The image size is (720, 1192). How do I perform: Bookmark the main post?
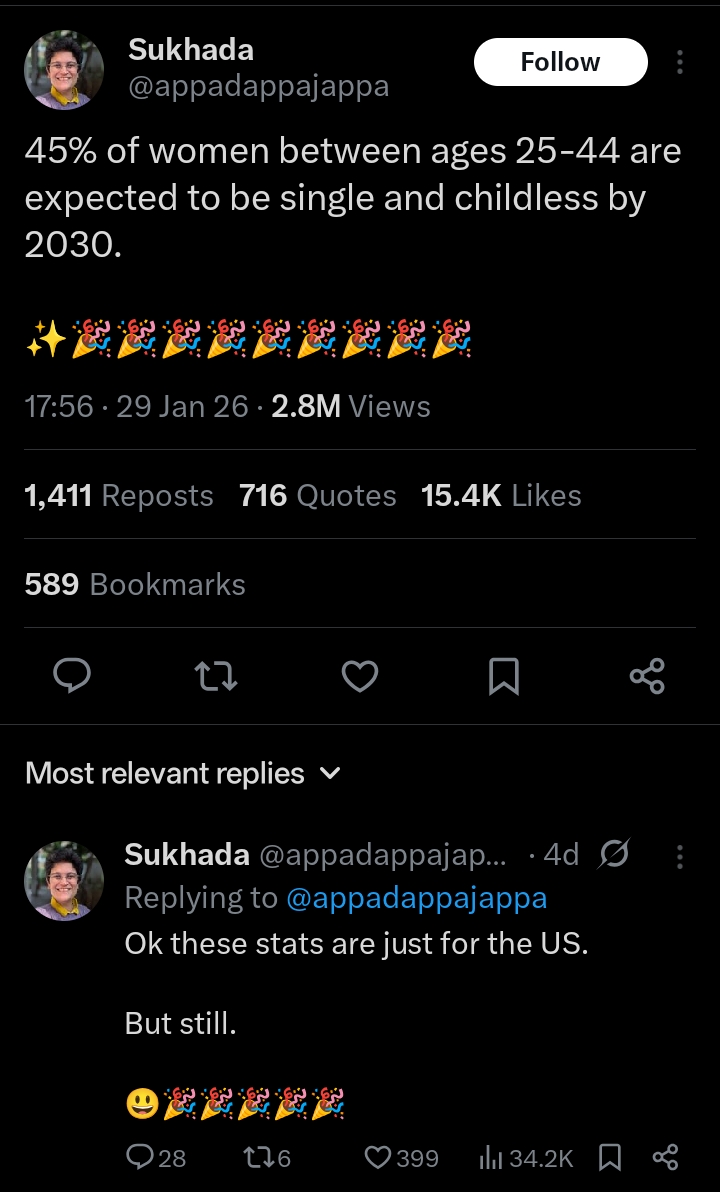click(x=503, y=677)
